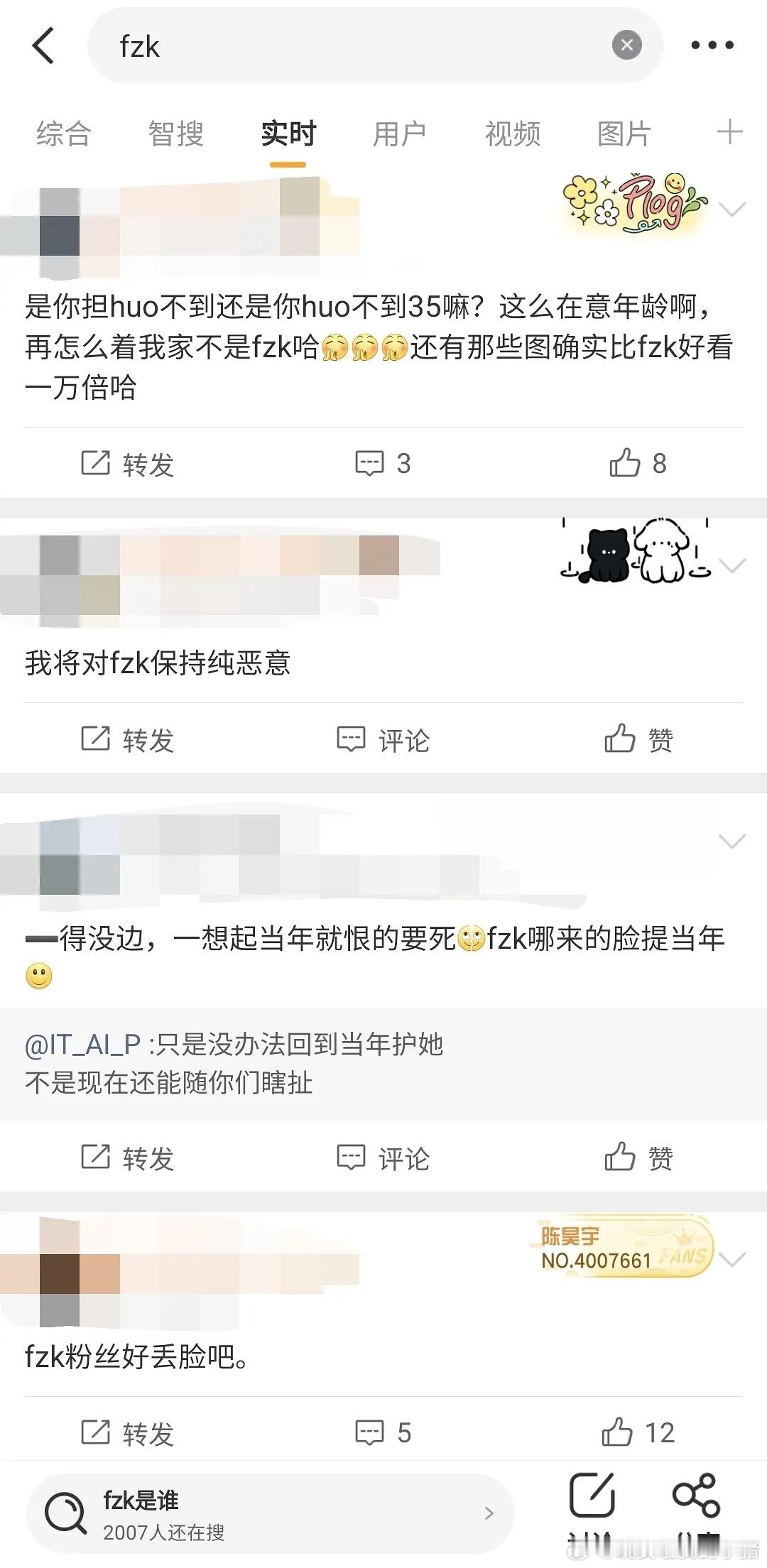The height and width of the screenshot is (1568, 767).
Task: Tap the plus icon to add tabs
Action: (x=730, y=133)
